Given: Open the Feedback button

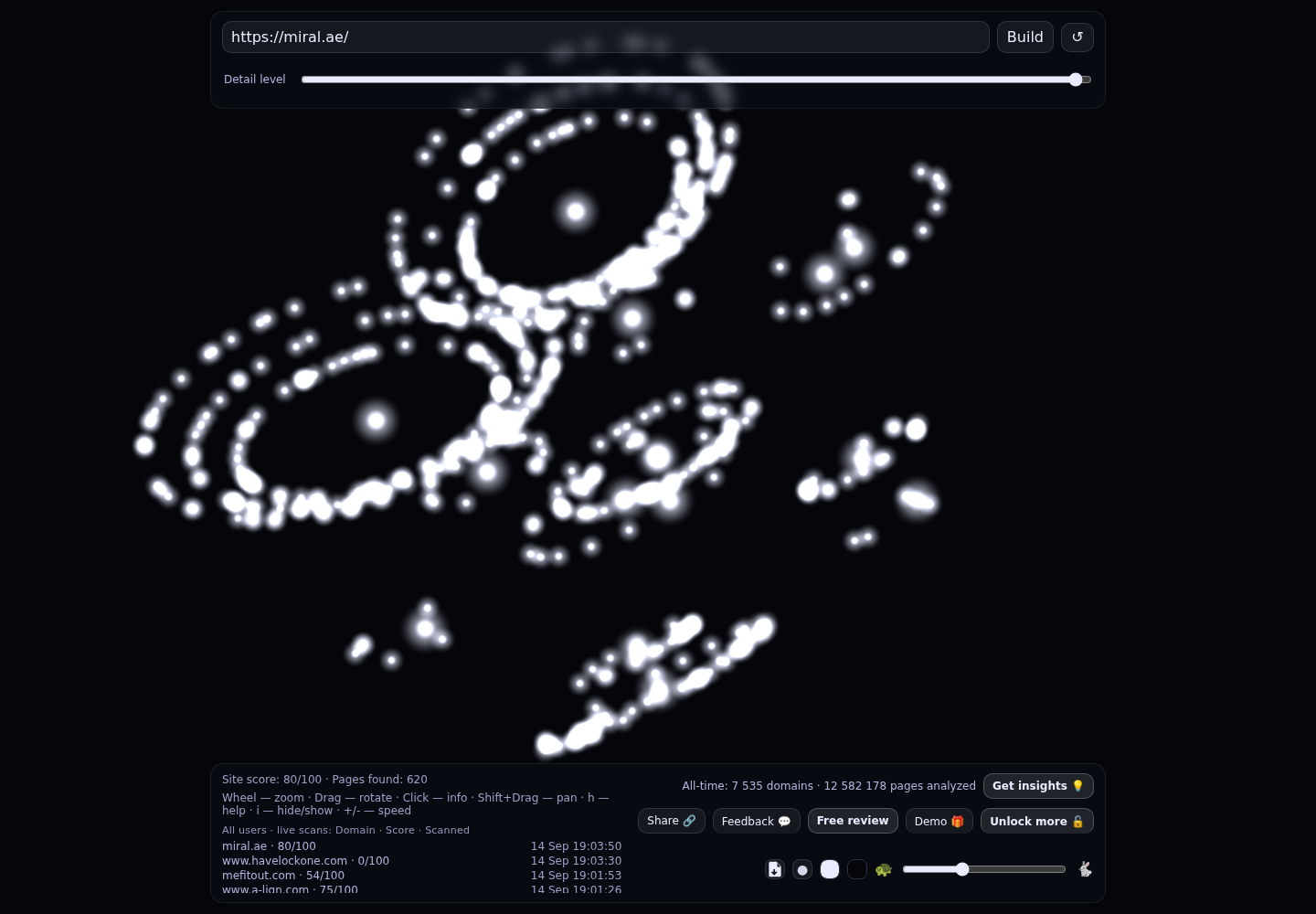Looking at the screenshot, I should [757, 821].
